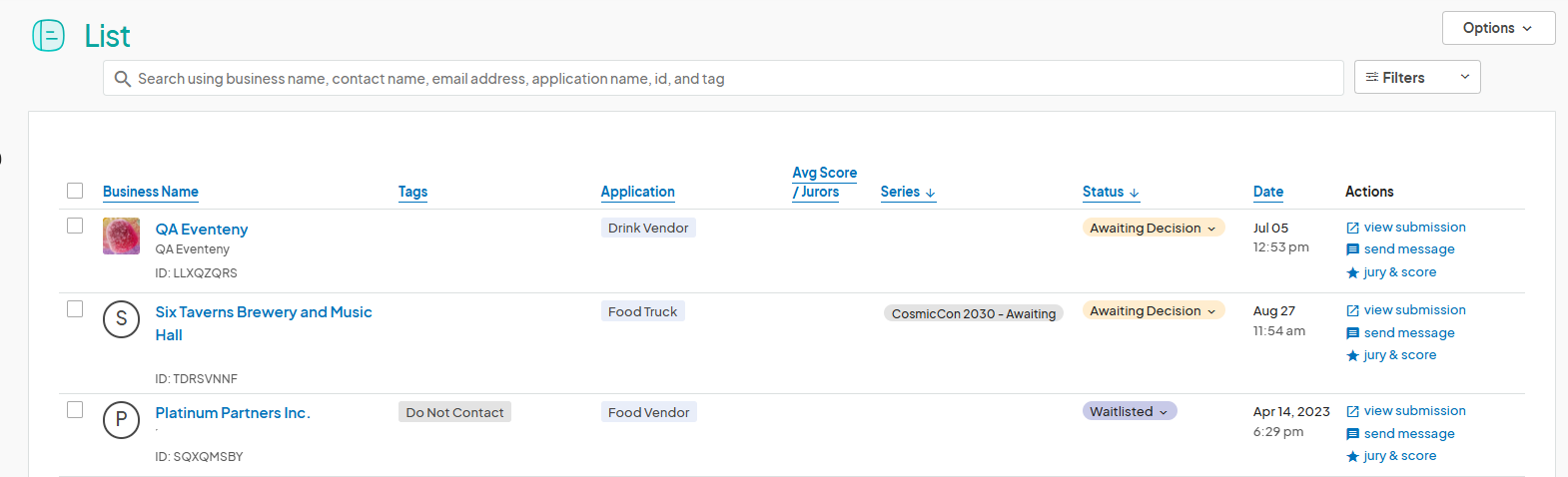Click jury star icon in Platinum Partners row
This screenshot has height=477, width=1568.
pyautogui.click(x=1353, y=456)
